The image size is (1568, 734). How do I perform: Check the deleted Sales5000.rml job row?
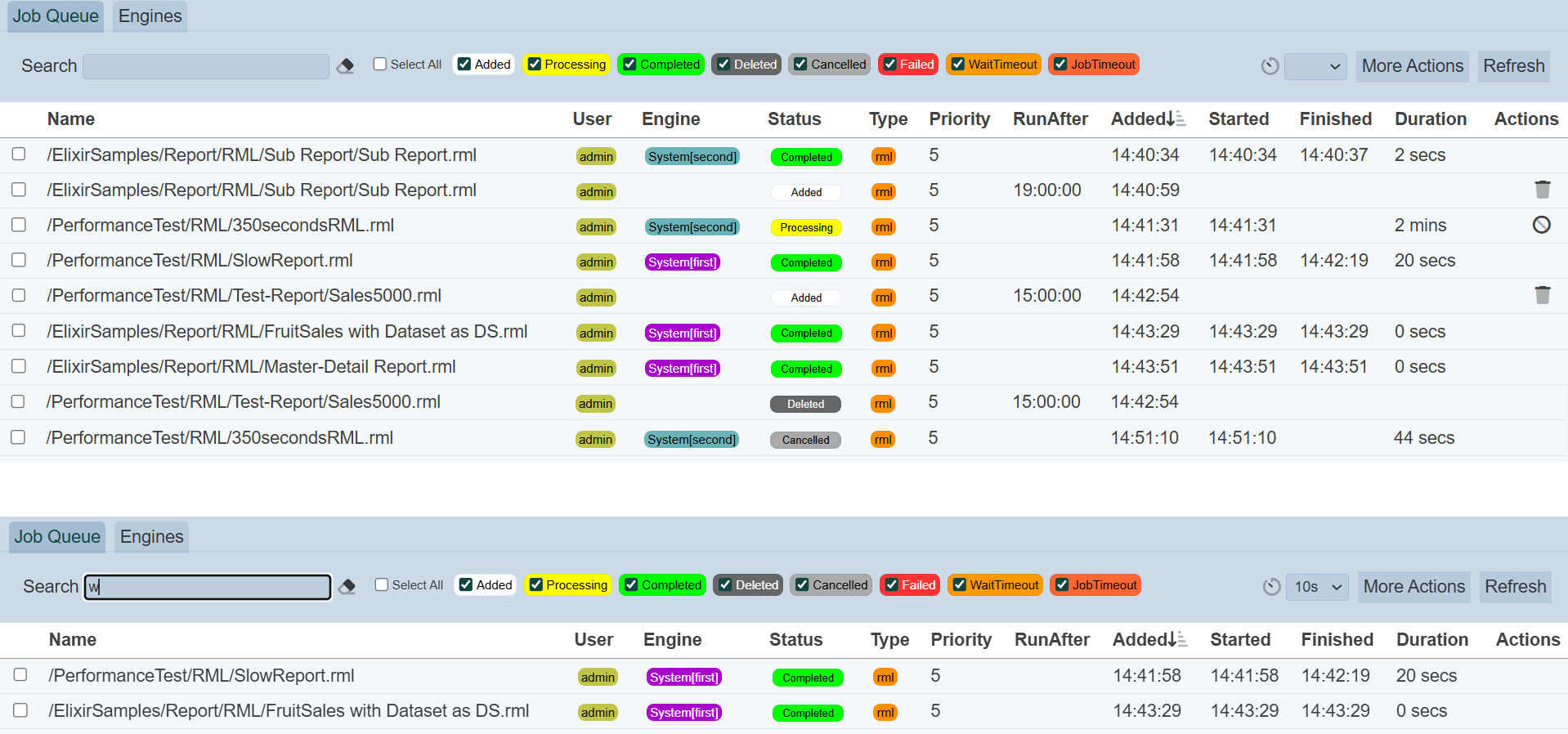(x=18, y=401)
